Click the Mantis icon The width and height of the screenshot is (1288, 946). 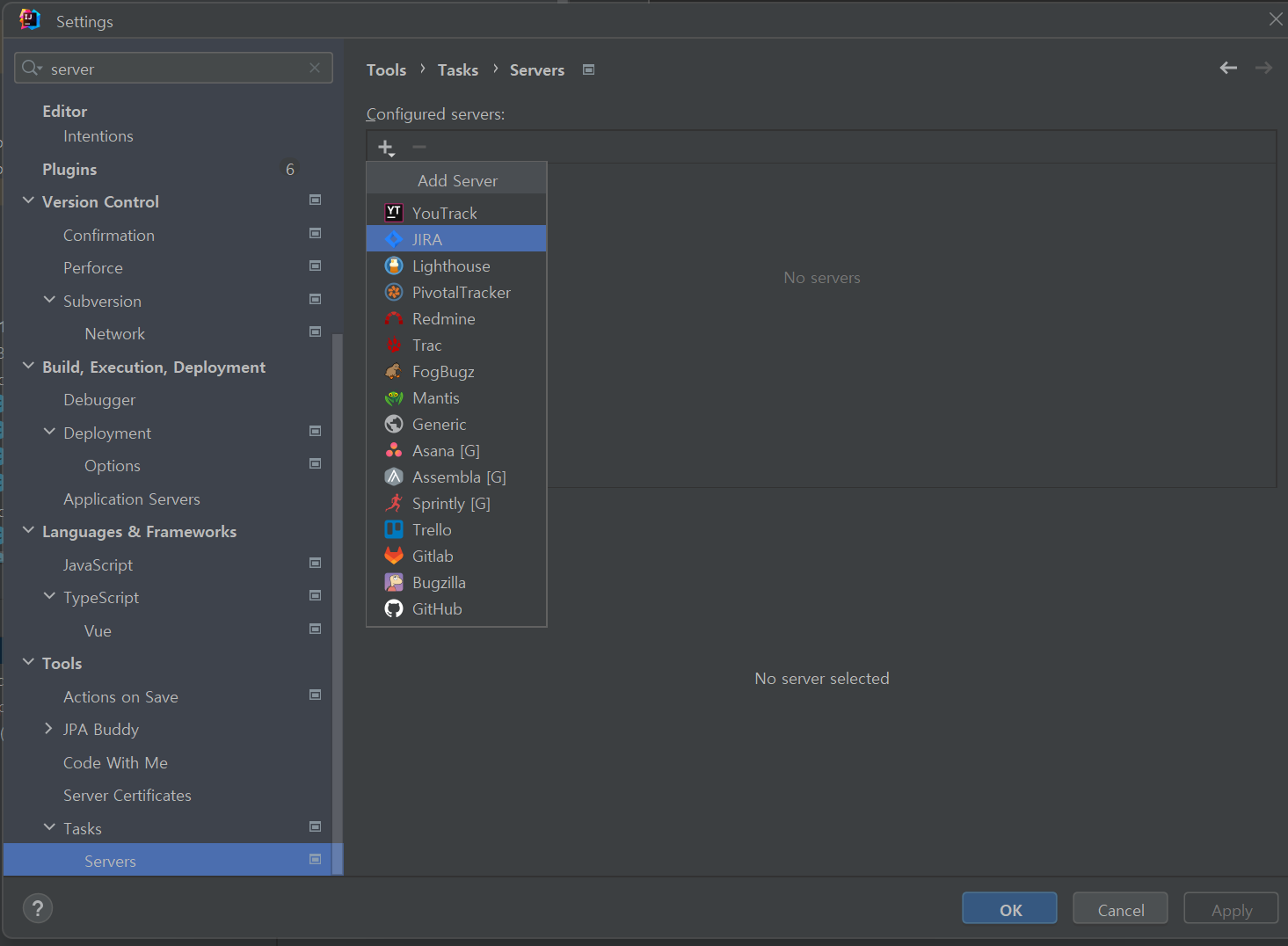pos(394,397)
